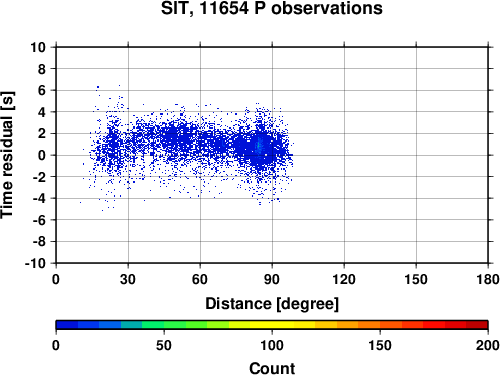Image resolution: width=500 pixels, height=375 pixels.
Task: Click the x-axis tick label '30'
Action: [x=128, y=279]
